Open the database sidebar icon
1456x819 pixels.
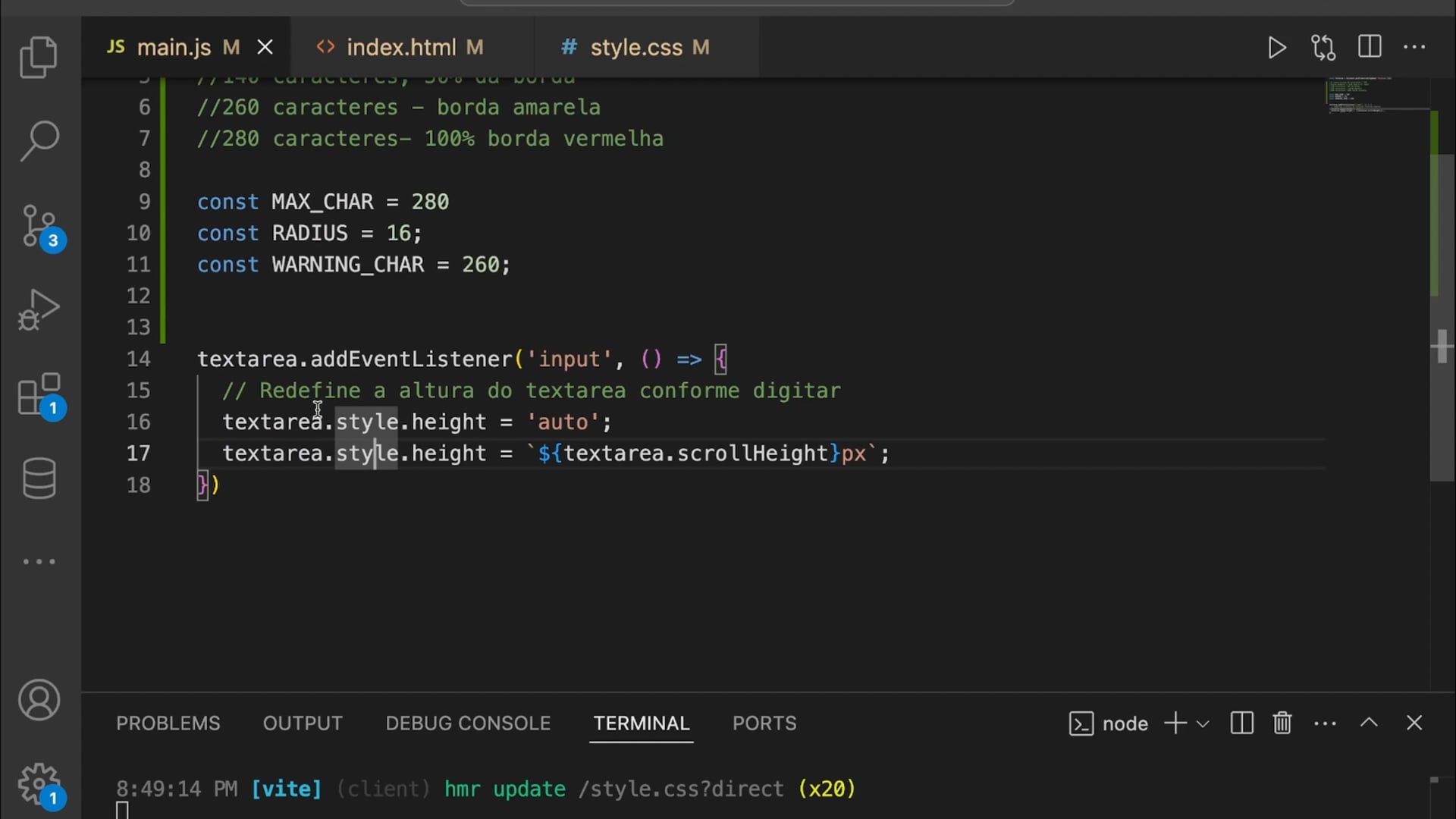click(x=39, y=479)
